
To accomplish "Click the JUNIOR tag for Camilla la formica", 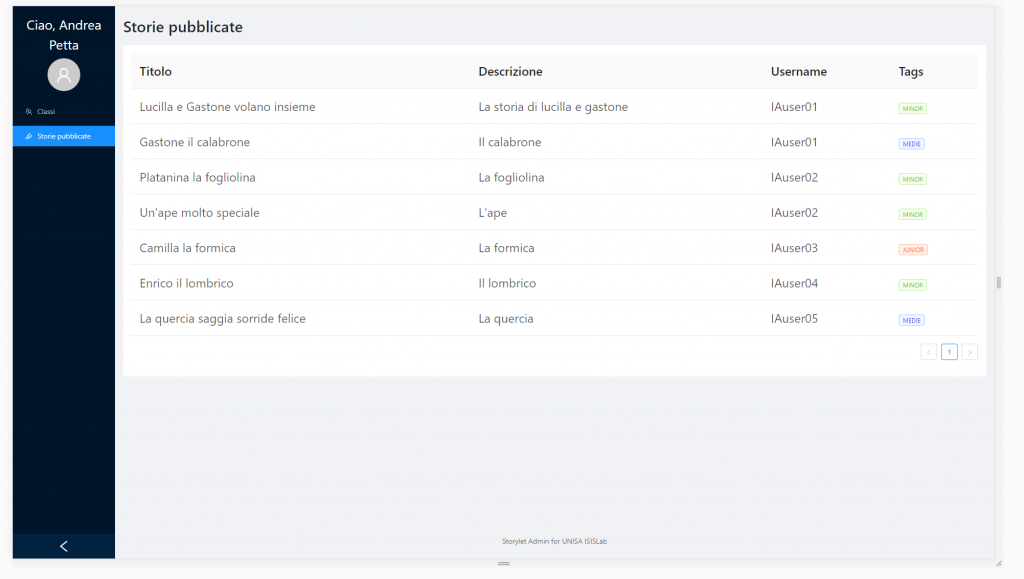I will (913, 249).
